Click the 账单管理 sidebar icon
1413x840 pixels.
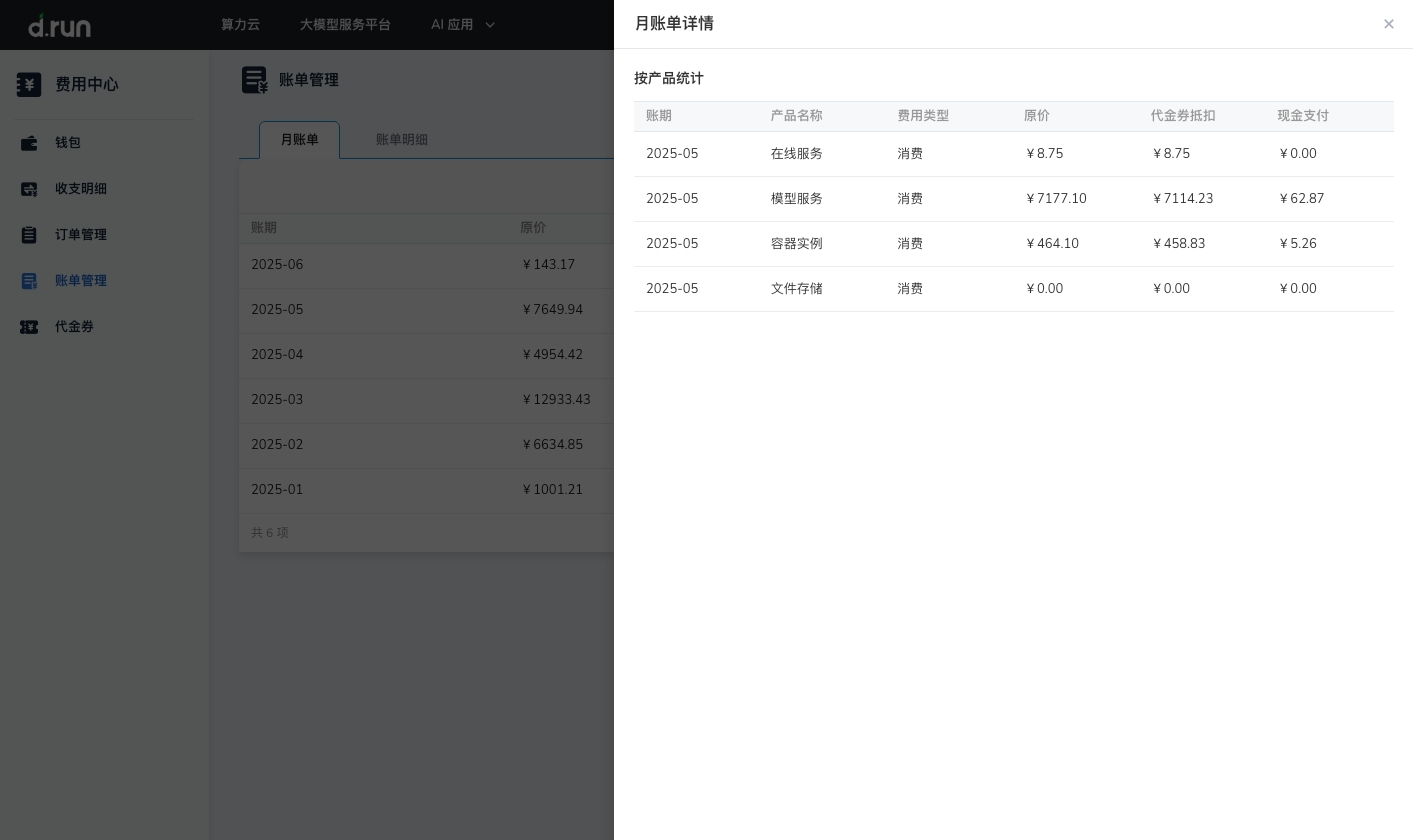[x=29, y=281]
